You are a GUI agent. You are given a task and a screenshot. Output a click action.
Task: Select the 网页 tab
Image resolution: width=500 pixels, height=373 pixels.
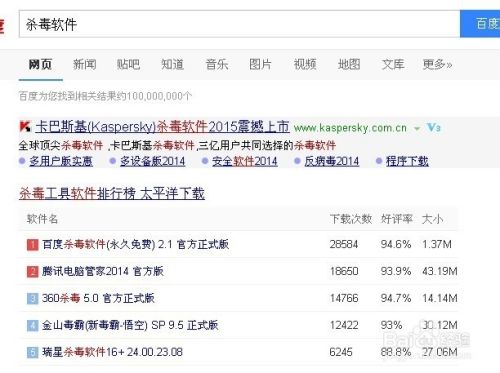[40, 64]
